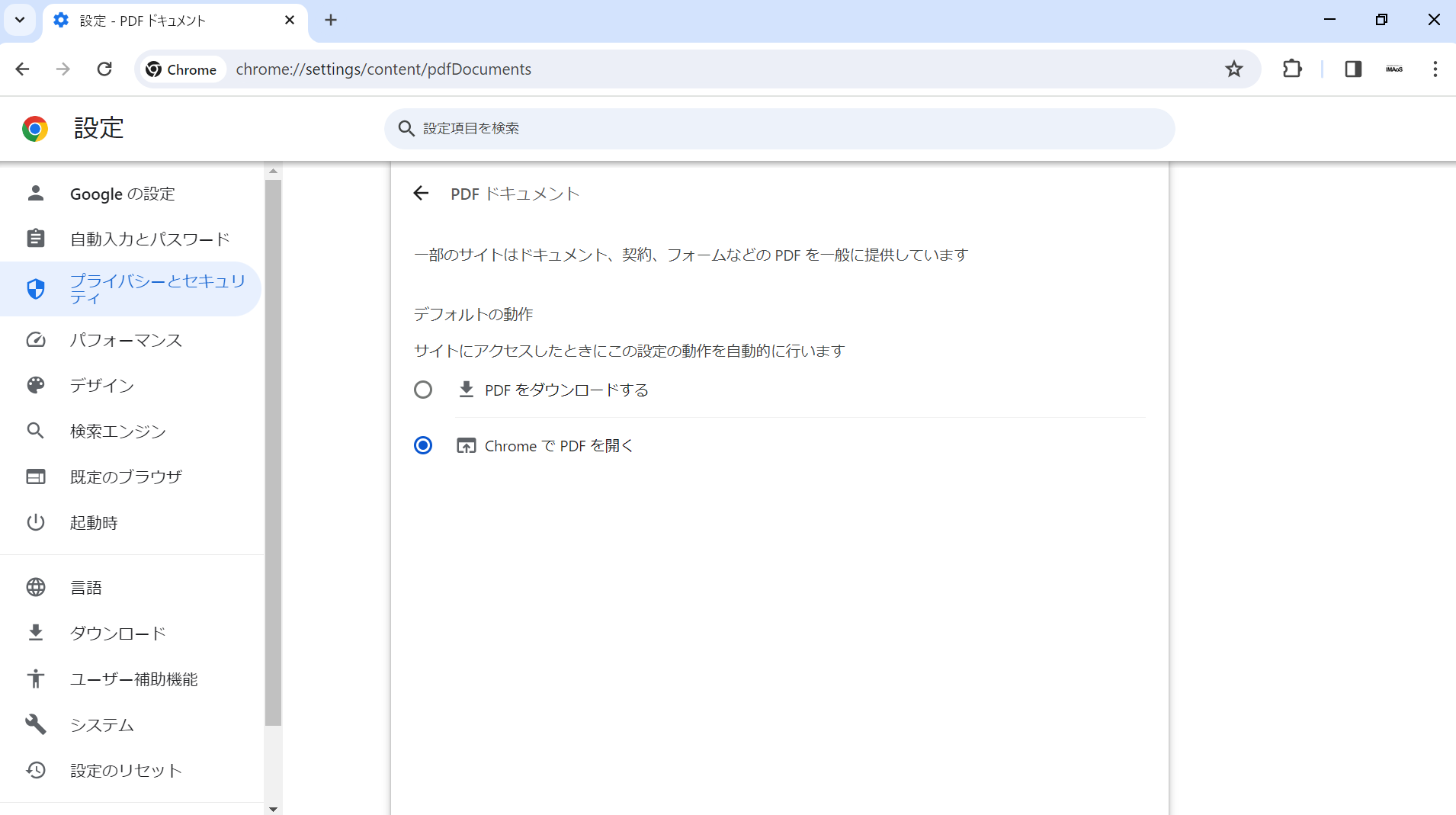Select the privacy and security shield icon
1456x815 pixels.
(35, 289)
